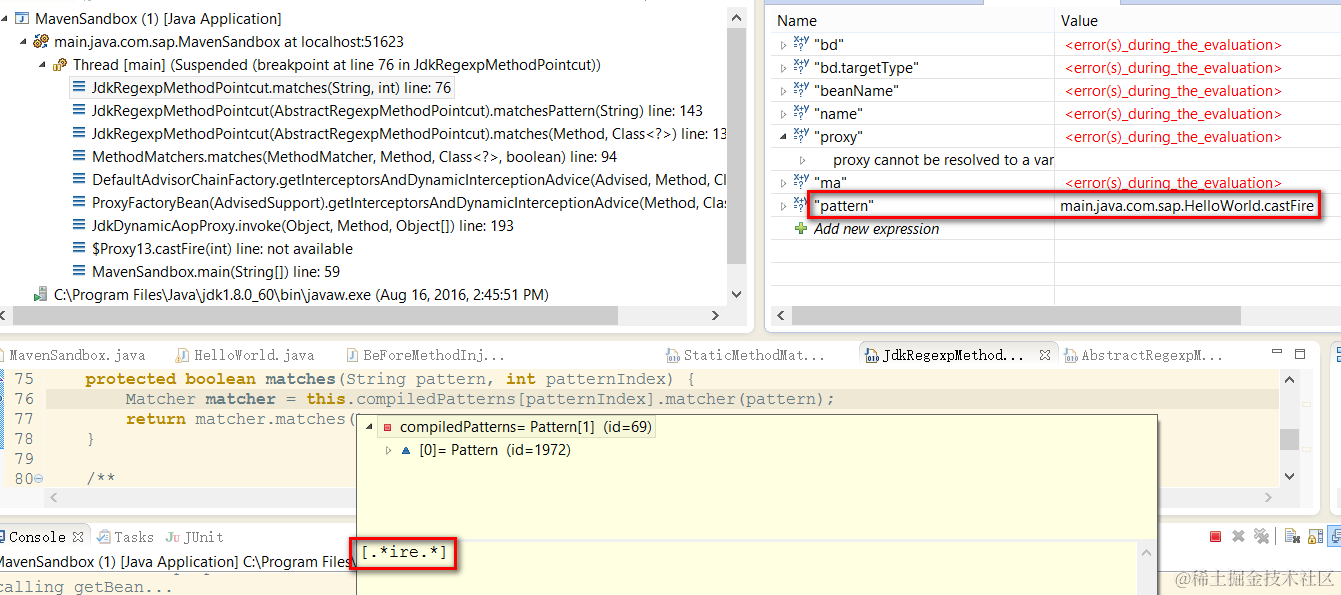Open the HelloWorld.java editor tab
1341x595 pixels.
coord(245,355)
